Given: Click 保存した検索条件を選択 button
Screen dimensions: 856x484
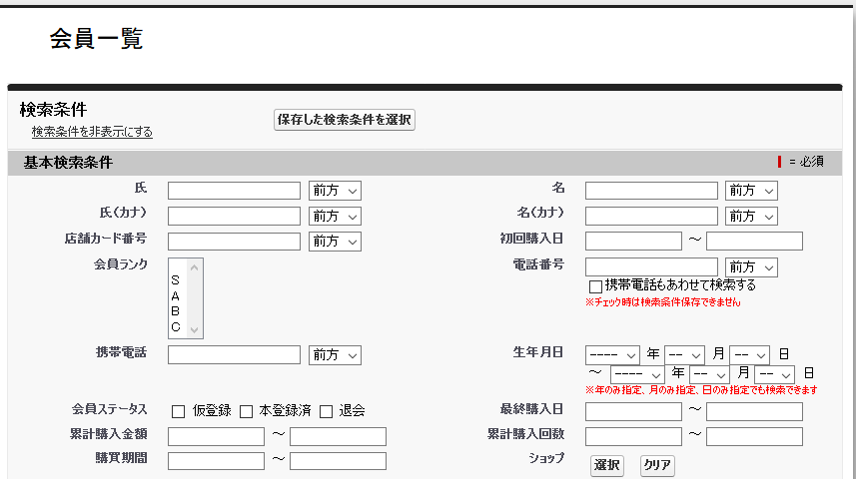Looking at the screenshot, I should click(344, 120).
